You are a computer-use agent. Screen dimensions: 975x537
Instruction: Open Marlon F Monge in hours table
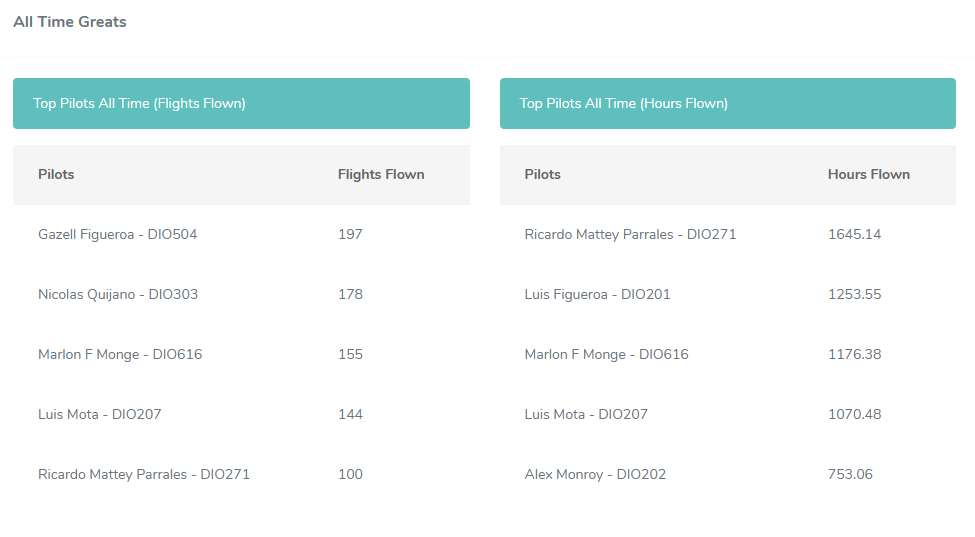pyautogui.click(x=606, y=354)
